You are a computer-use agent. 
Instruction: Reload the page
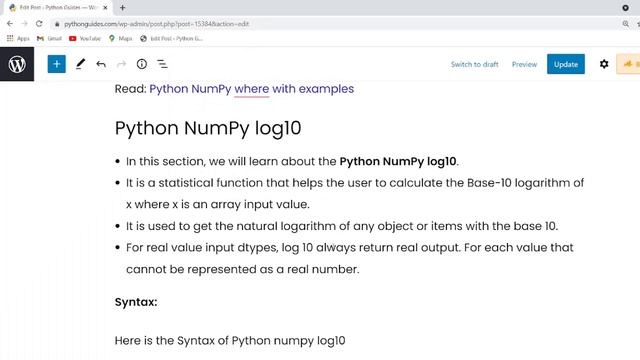coord(39,24)
